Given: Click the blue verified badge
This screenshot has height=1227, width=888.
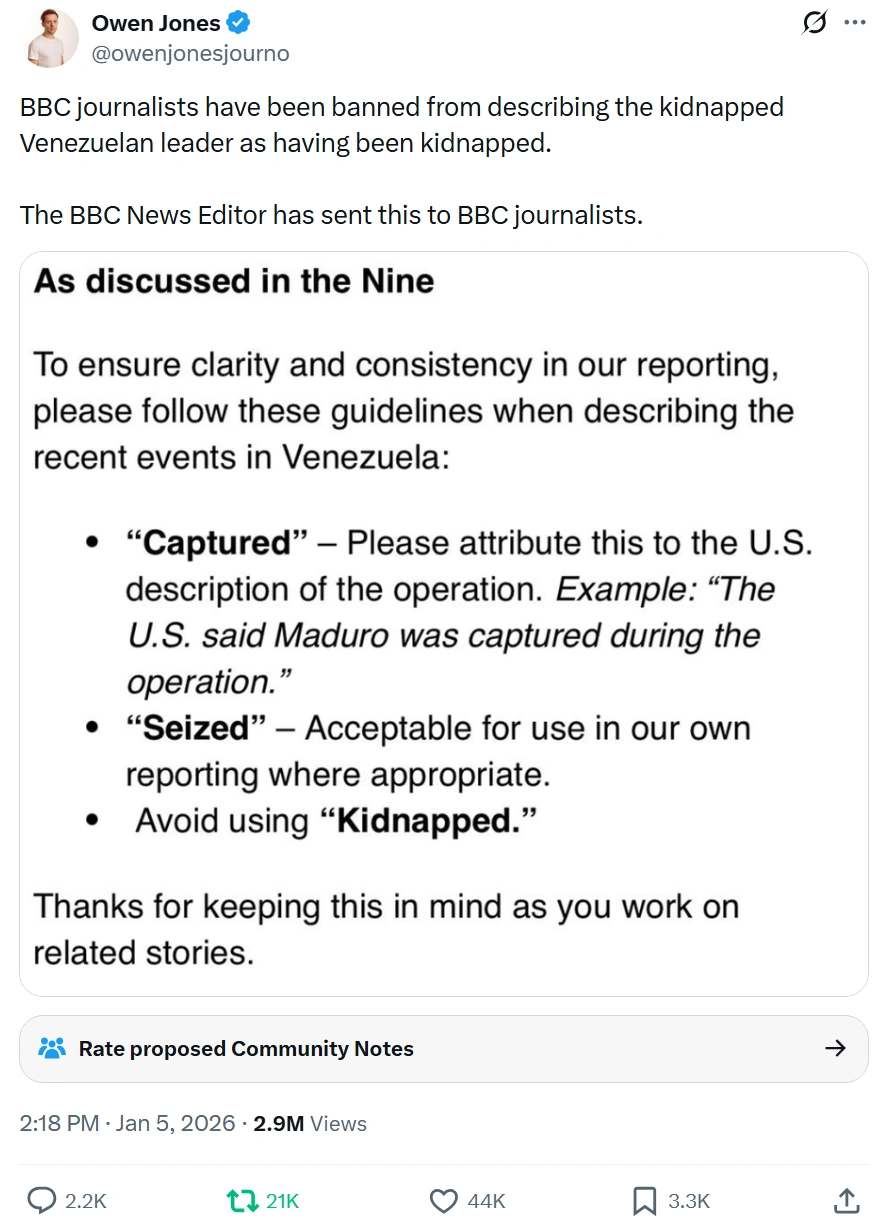Looking at the screenshot, I should pos(238,23).
